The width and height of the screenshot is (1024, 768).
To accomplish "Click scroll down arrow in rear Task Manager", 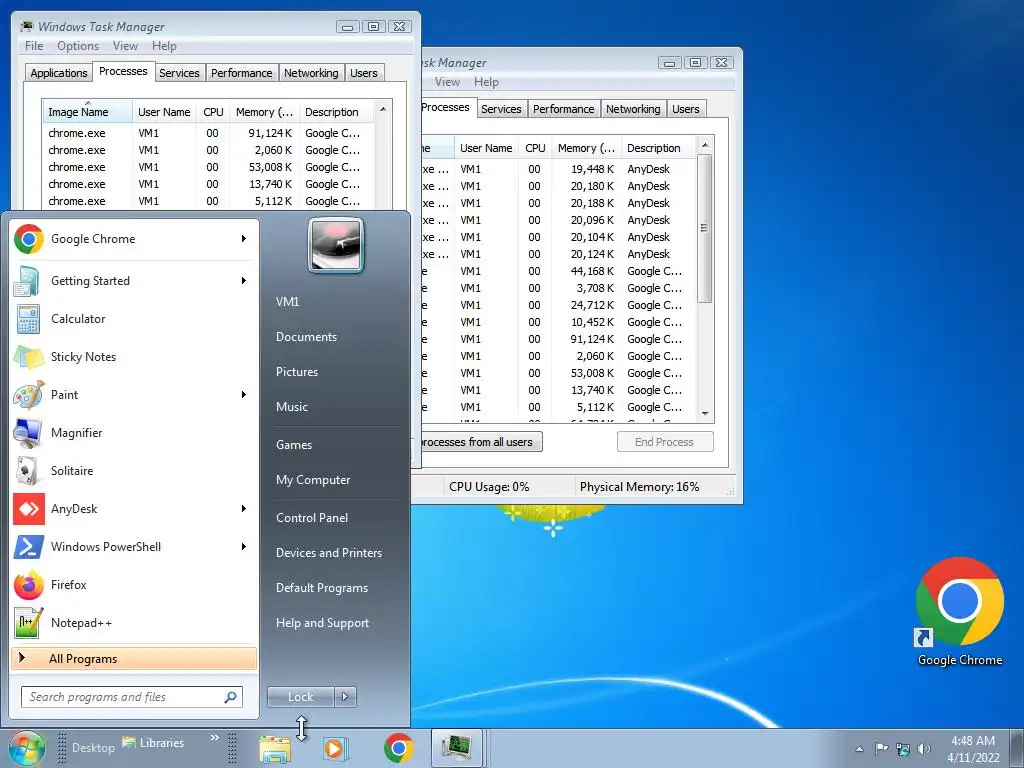I will (705, 413).
